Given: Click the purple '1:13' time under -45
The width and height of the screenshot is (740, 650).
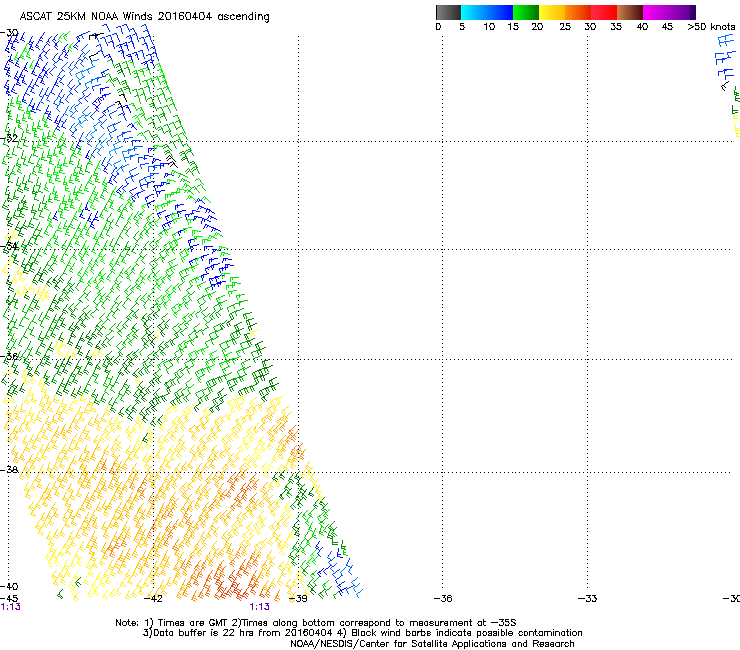Looking at the screenshot, I should coord(10,607).
